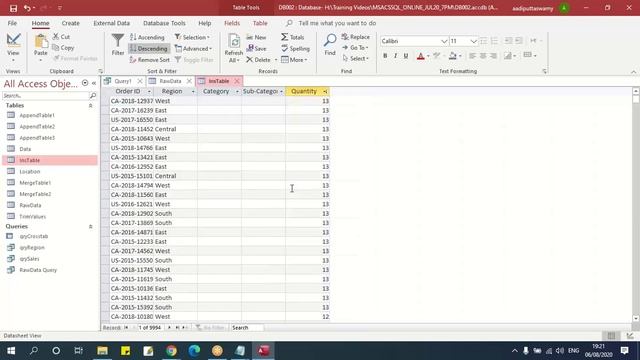Image resolution: width=640 pixels, height=360 pixels.
Task: Save database with the floppy icon
Action: [13, 8]
